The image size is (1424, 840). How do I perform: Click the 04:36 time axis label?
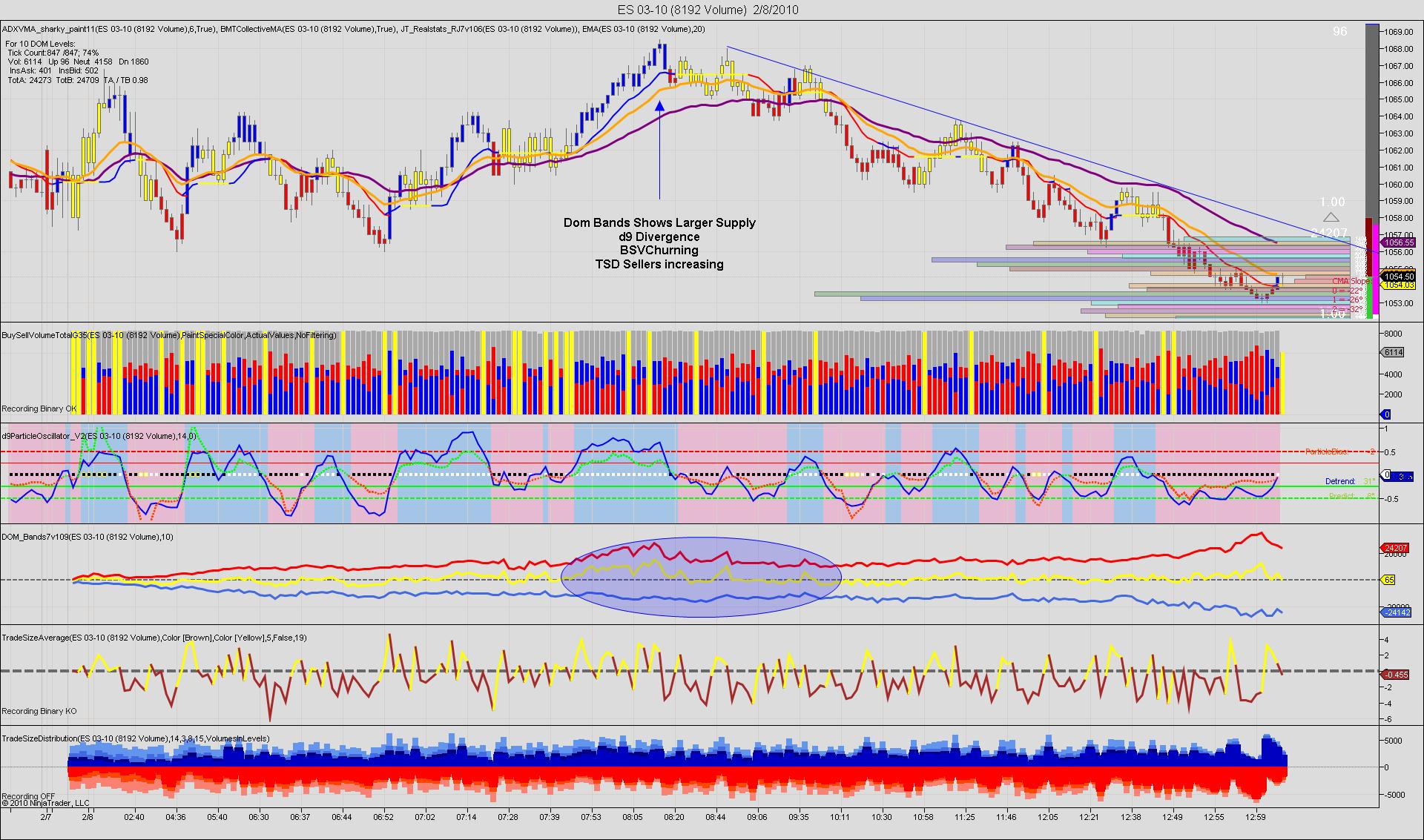coord(176,817)
